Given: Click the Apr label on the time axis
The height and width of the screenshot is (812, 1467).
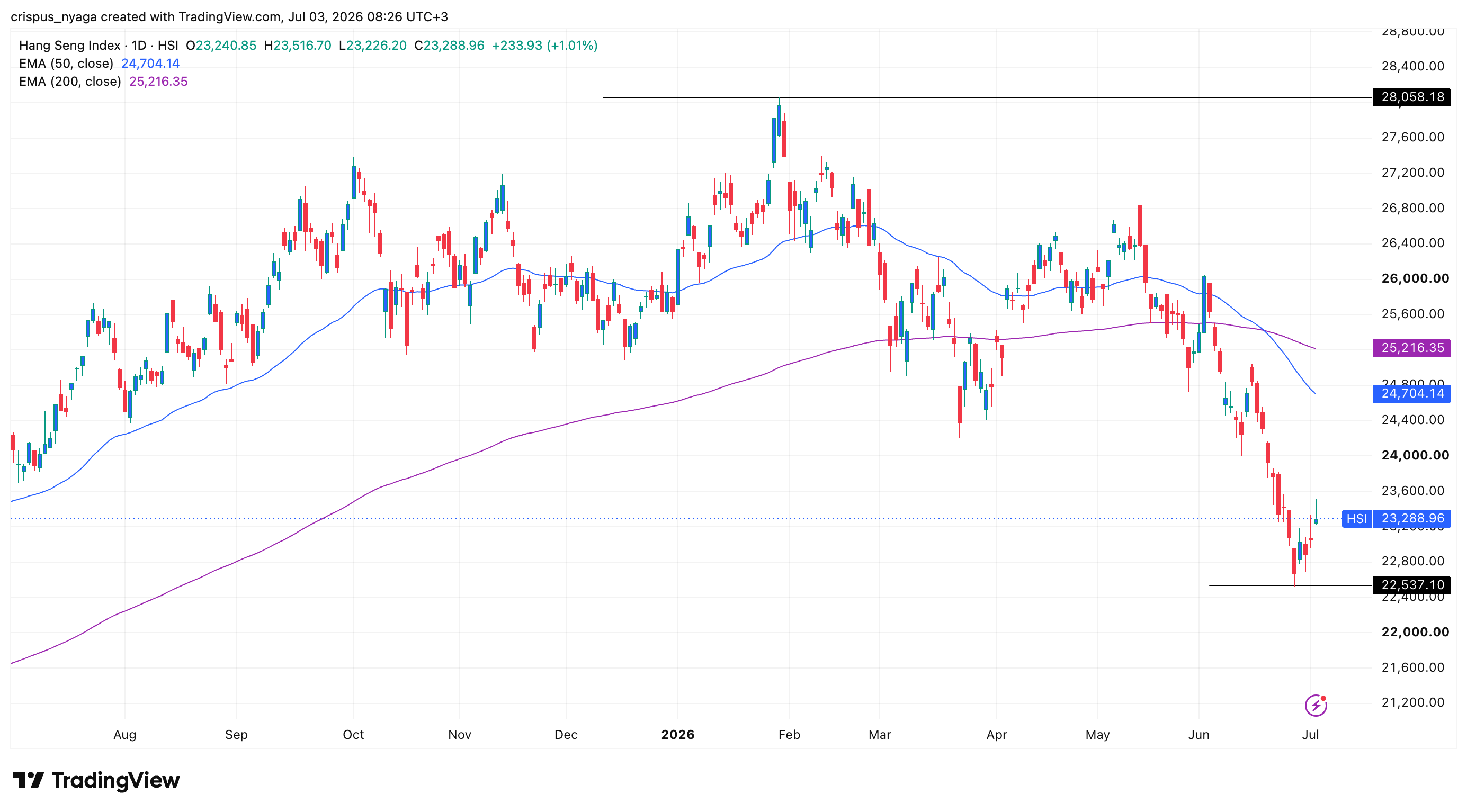Looking at the screenshot, I should tap(997, 735).
